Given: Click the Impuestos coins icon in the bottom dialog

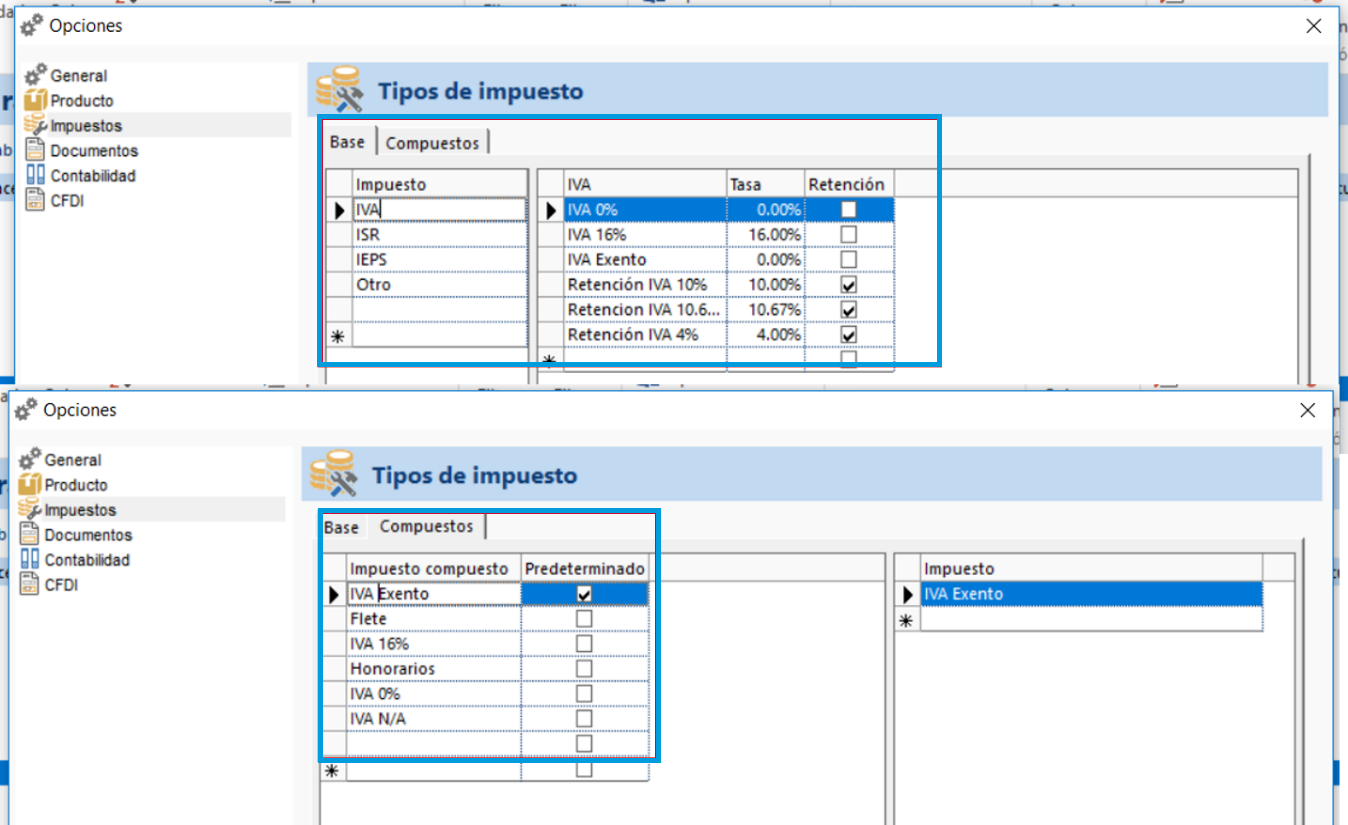Looking at the screenshot, I should tap(30, 510).
